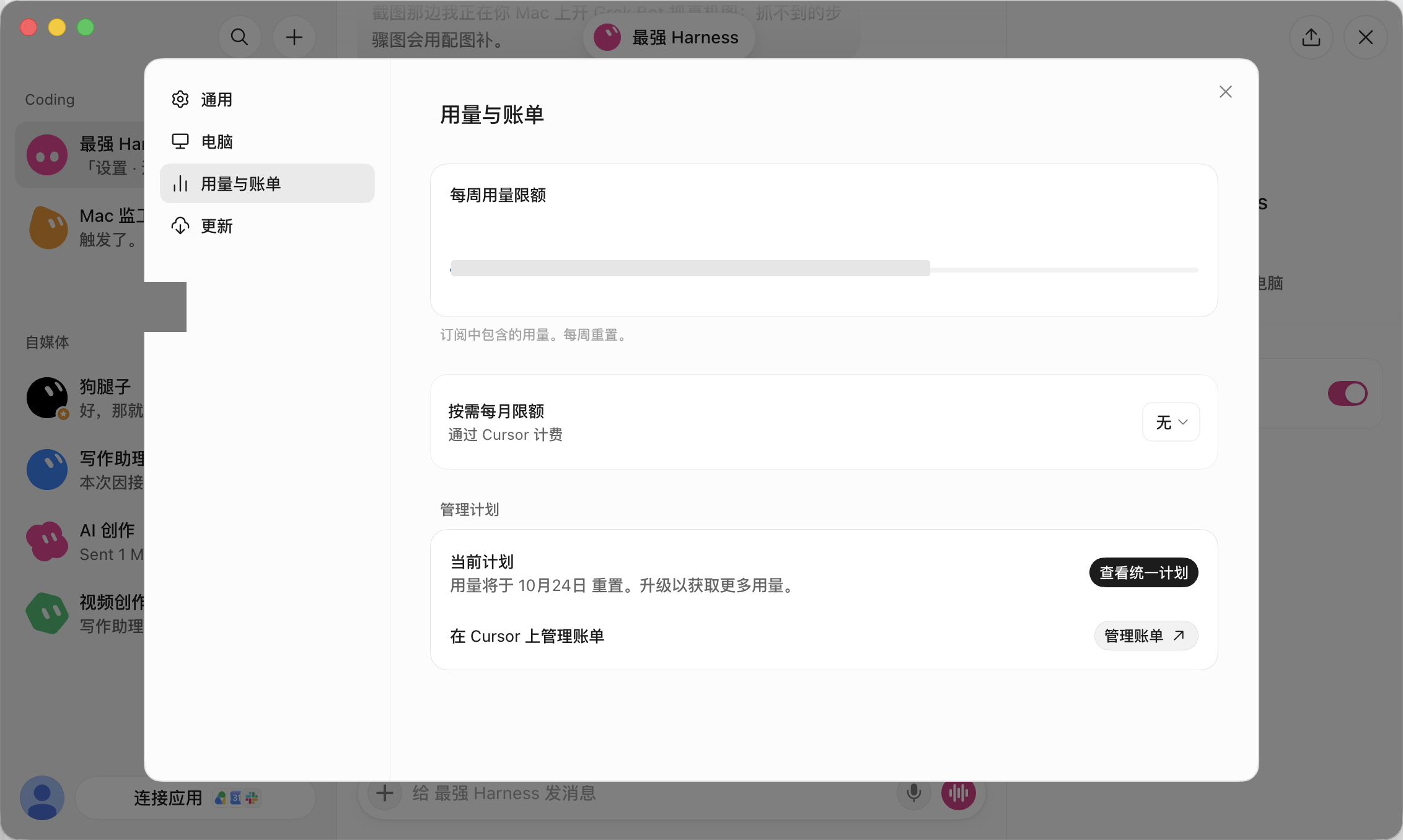
Task: Open the search icon in the sidebar header
Action: pyautogui.click(x=239, y=37)
